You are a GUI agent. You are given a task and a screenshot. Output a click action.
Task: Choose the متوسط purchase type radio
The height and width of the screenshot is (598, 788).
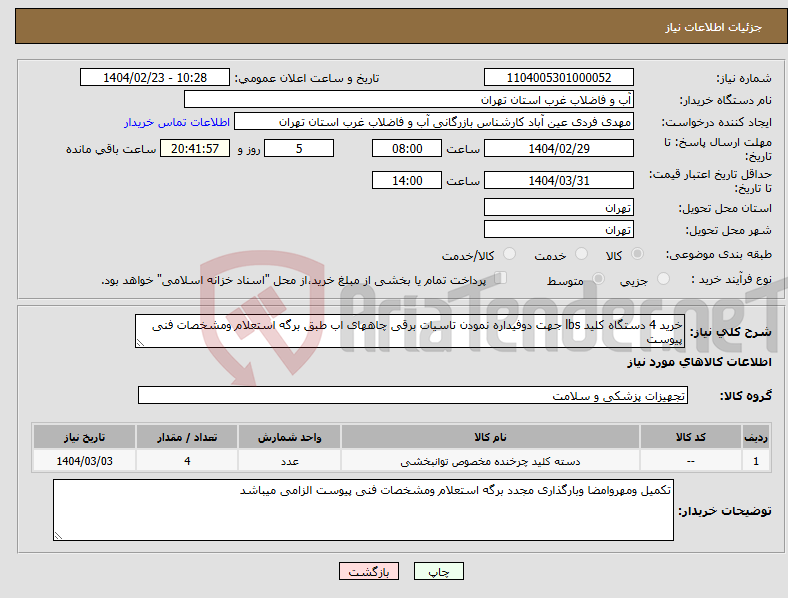598,278
